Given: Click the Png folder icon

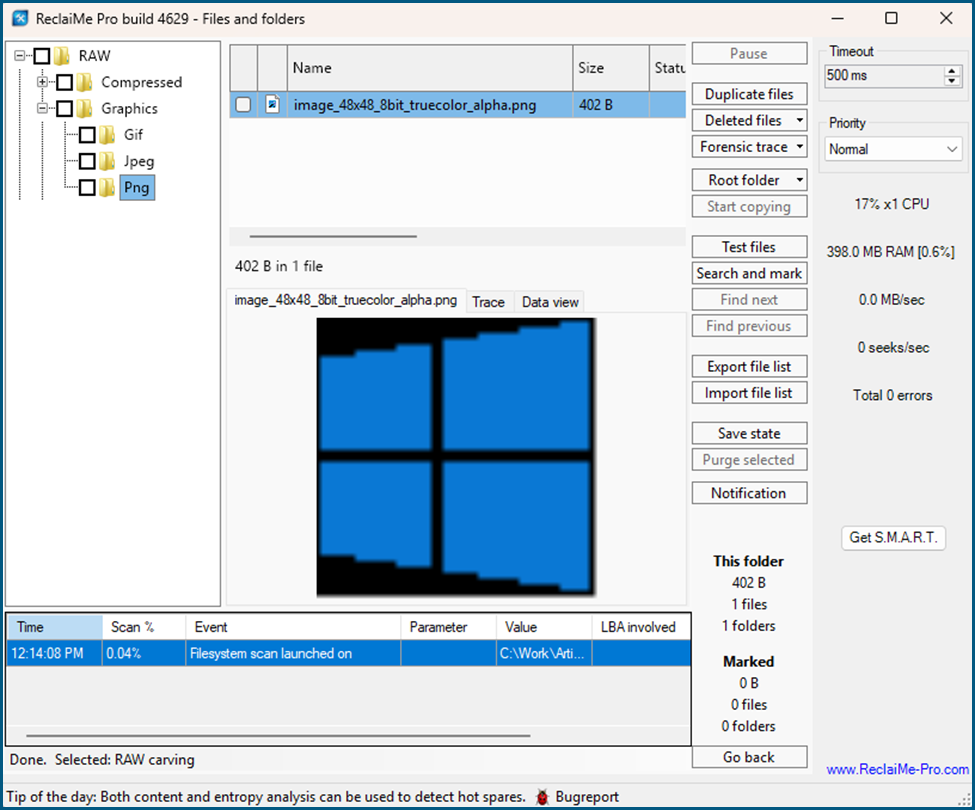Looking at the screenshot, I should coord(108,188).
